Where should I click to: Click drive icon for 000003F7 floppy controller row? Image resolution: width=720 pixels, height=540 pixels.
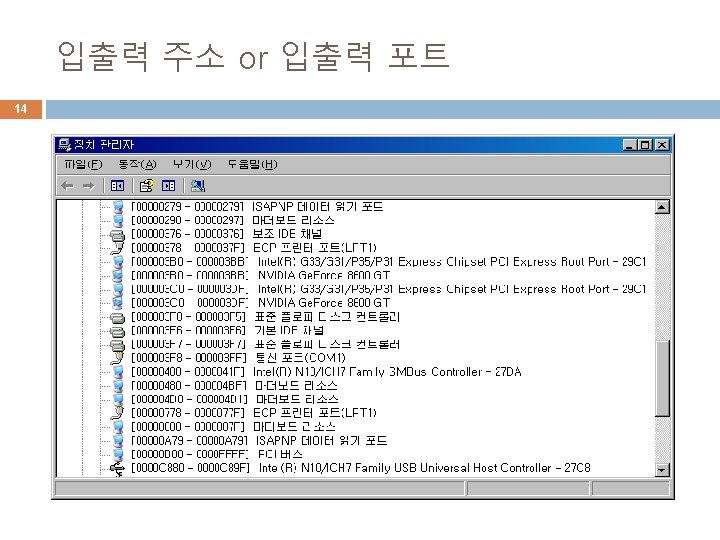pos(118,345)
